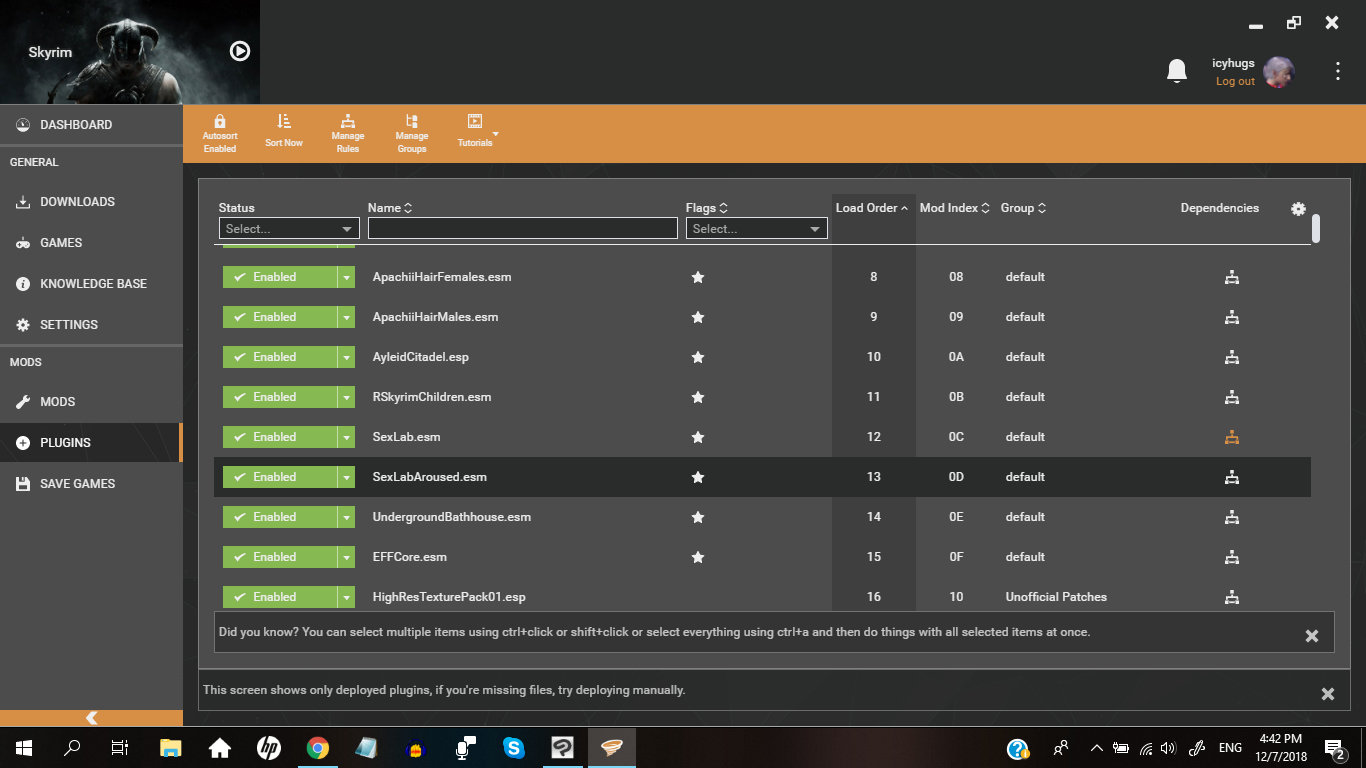This screenshot has height=768, width=1366.
Task: Open Chrome from the taskbar
Action: tap(318, 748)
